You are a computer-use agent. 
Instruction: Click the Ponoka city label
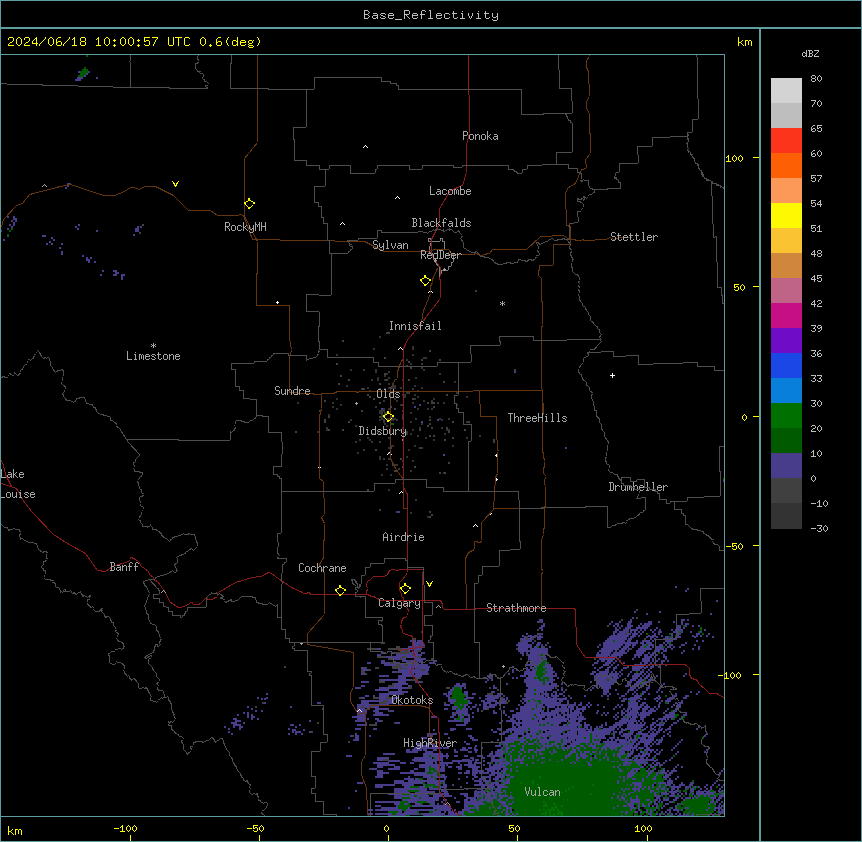tap(480, 136)
